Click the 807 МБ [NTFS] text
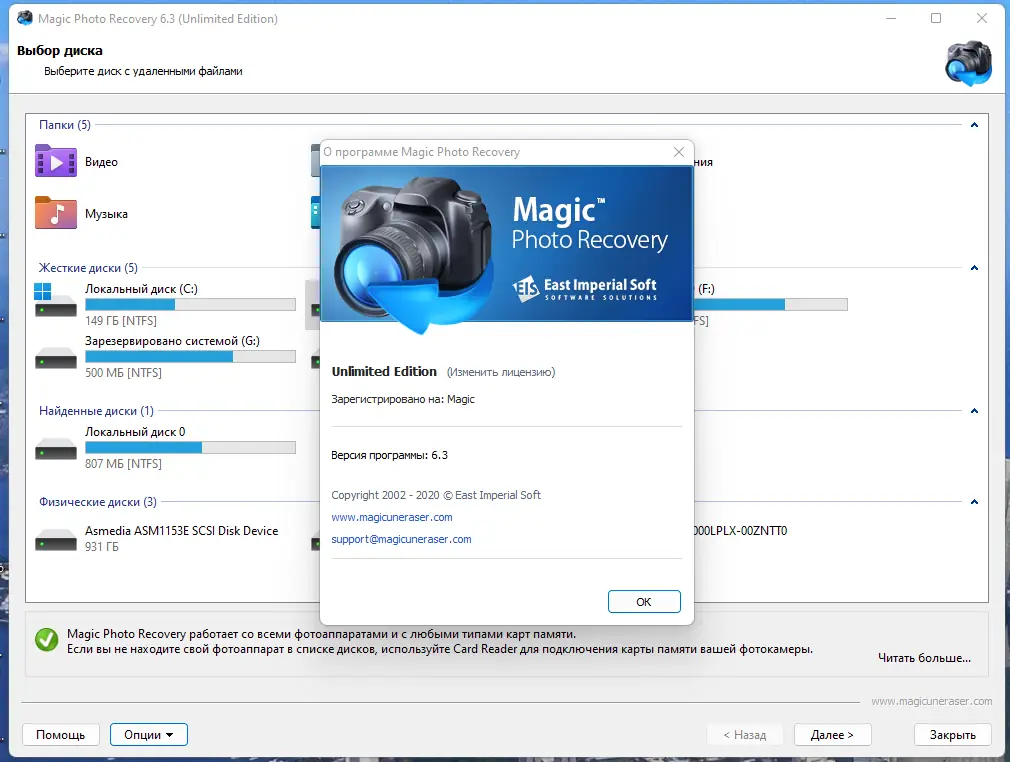Image resolution: width=1010 pixels, height=762 pixels. [123, 463]
